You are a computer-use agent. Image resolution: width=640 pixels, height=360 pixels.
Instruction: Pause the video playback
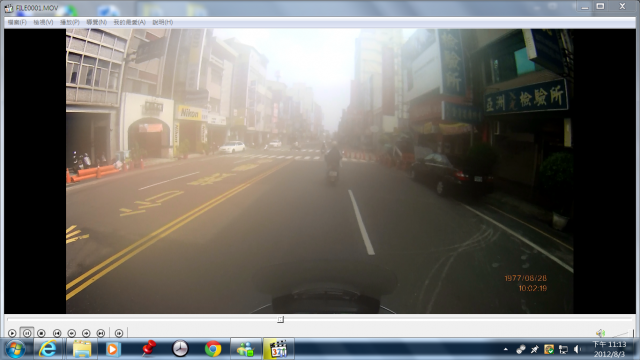tap(27, 333)
